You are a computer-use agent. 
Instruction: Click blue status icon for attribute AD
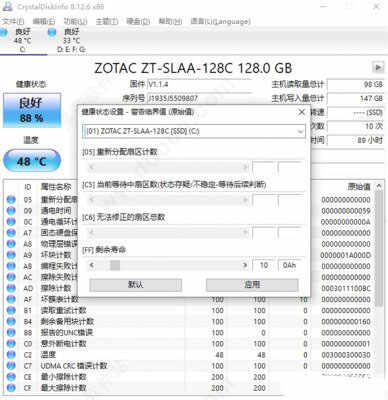tap(11, 288)
